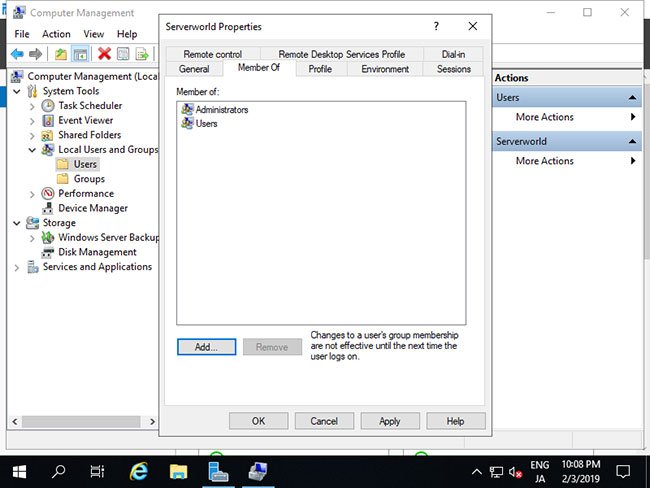
Task: Switch to the Environment tab
Action: pyautogui.click(x=385, y=69)
